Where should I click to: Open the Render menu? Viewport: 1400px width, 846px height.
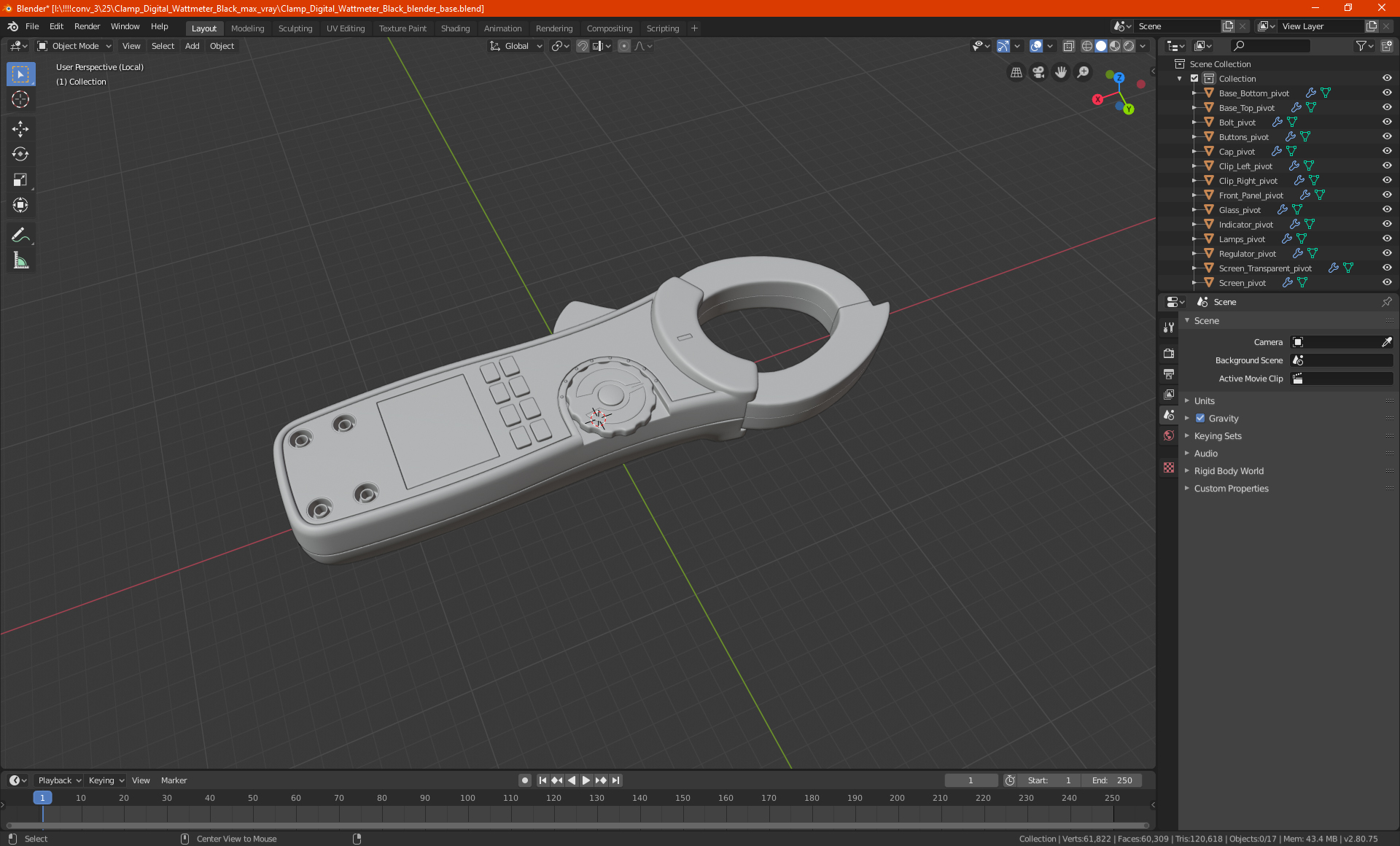pos(87,26)
